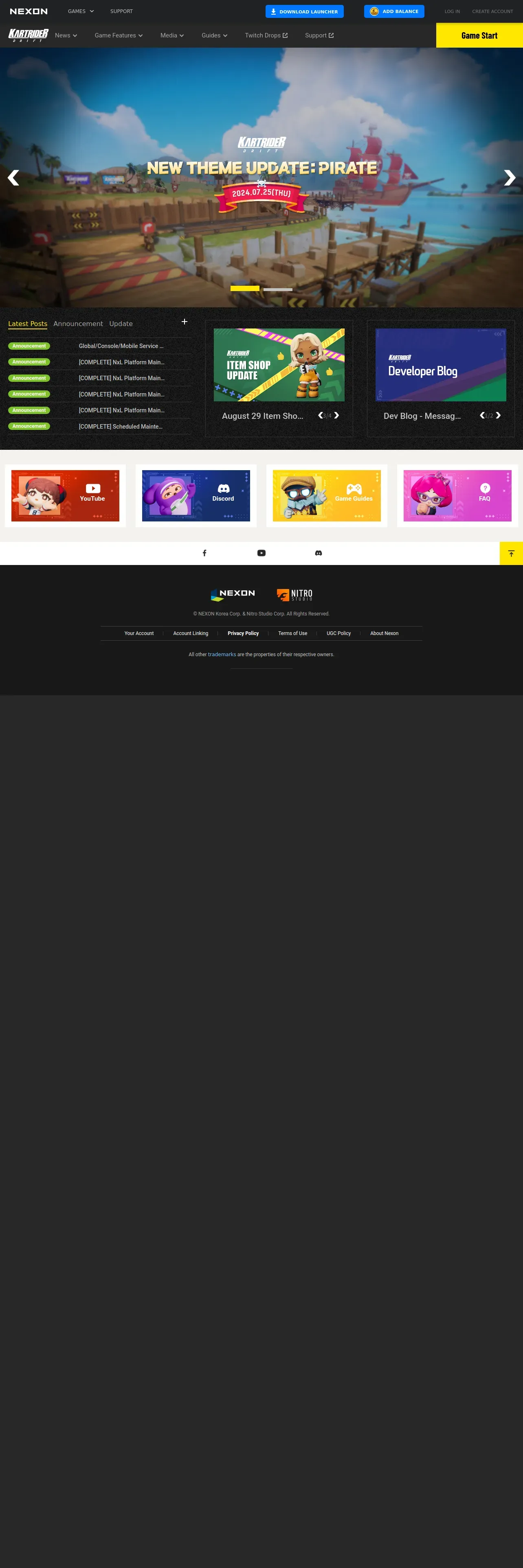Viewport: 523px width, 1568px height.
Task: Open the YouTube banner card
Action: pyautogui.click(x=65, y=495)
